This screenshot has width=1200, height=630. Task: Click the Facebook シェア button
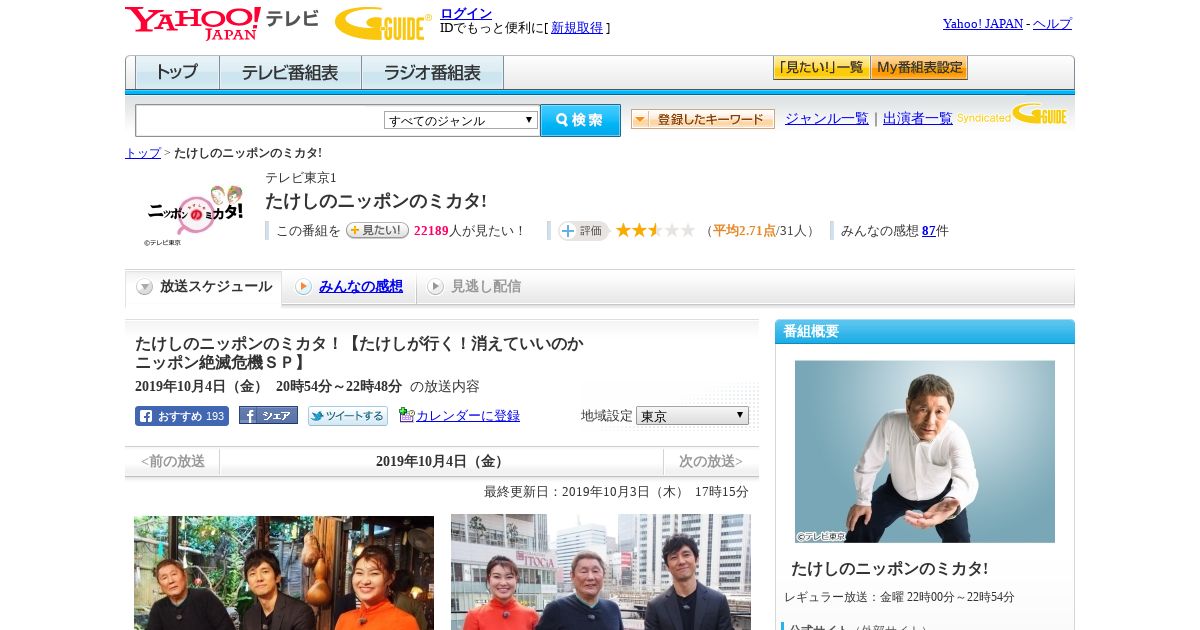(268, 416)
